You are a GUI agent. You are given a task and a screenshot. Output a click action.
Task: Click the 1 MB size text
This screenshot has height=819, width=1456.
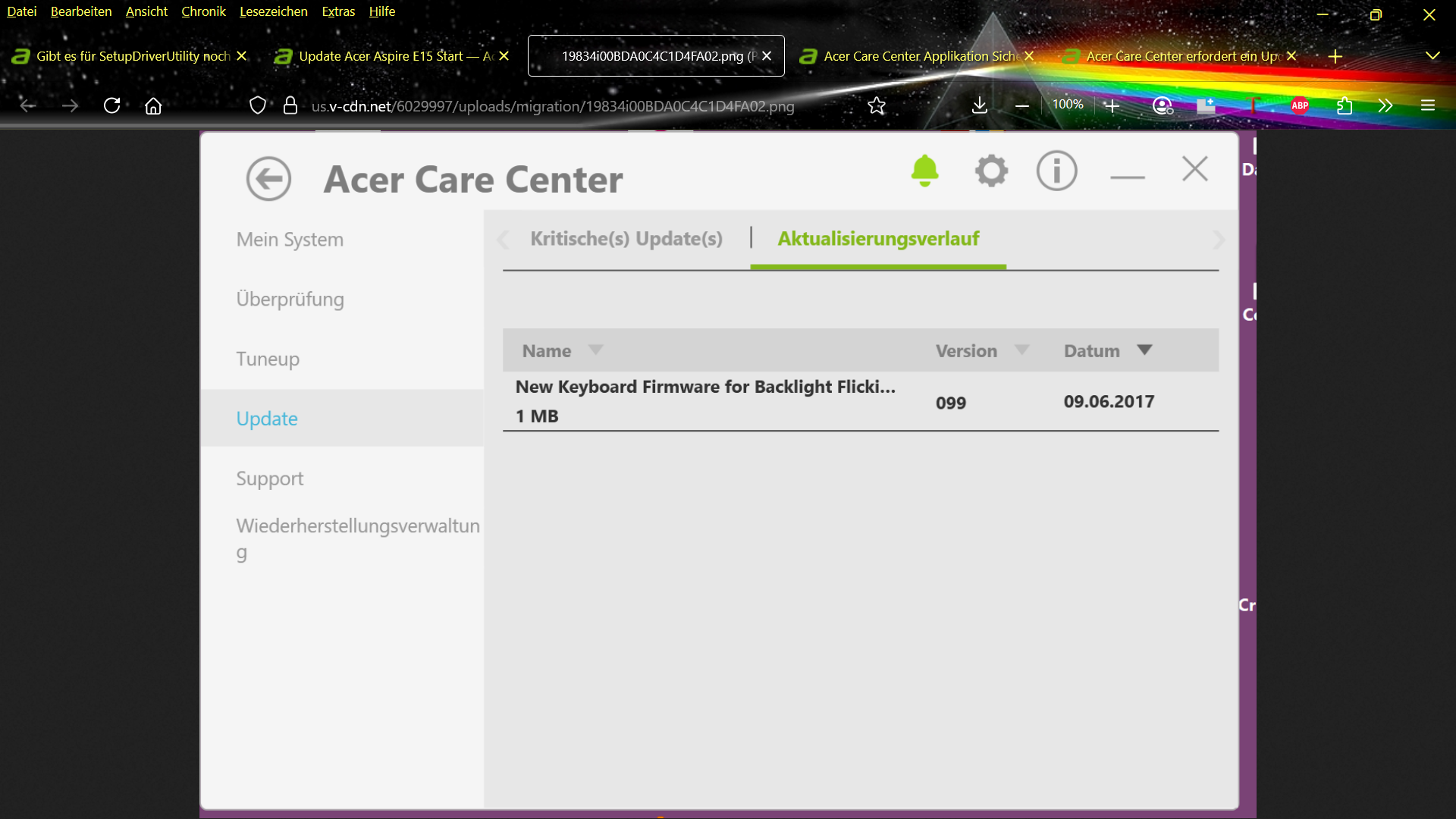click(537, 416)
